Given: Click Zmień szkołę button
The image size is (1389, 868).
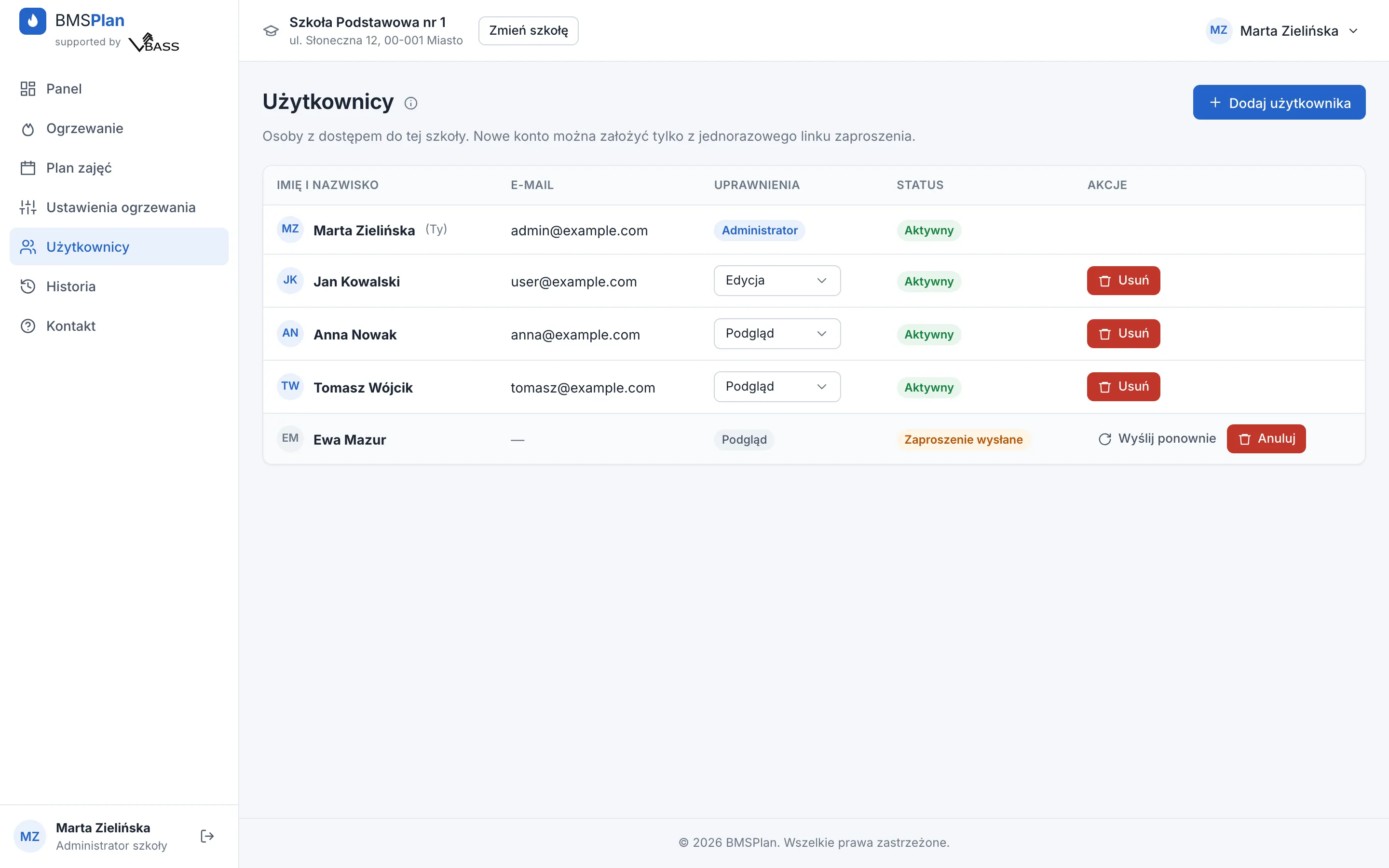Looking at the screenshot, I should (528, 31).
